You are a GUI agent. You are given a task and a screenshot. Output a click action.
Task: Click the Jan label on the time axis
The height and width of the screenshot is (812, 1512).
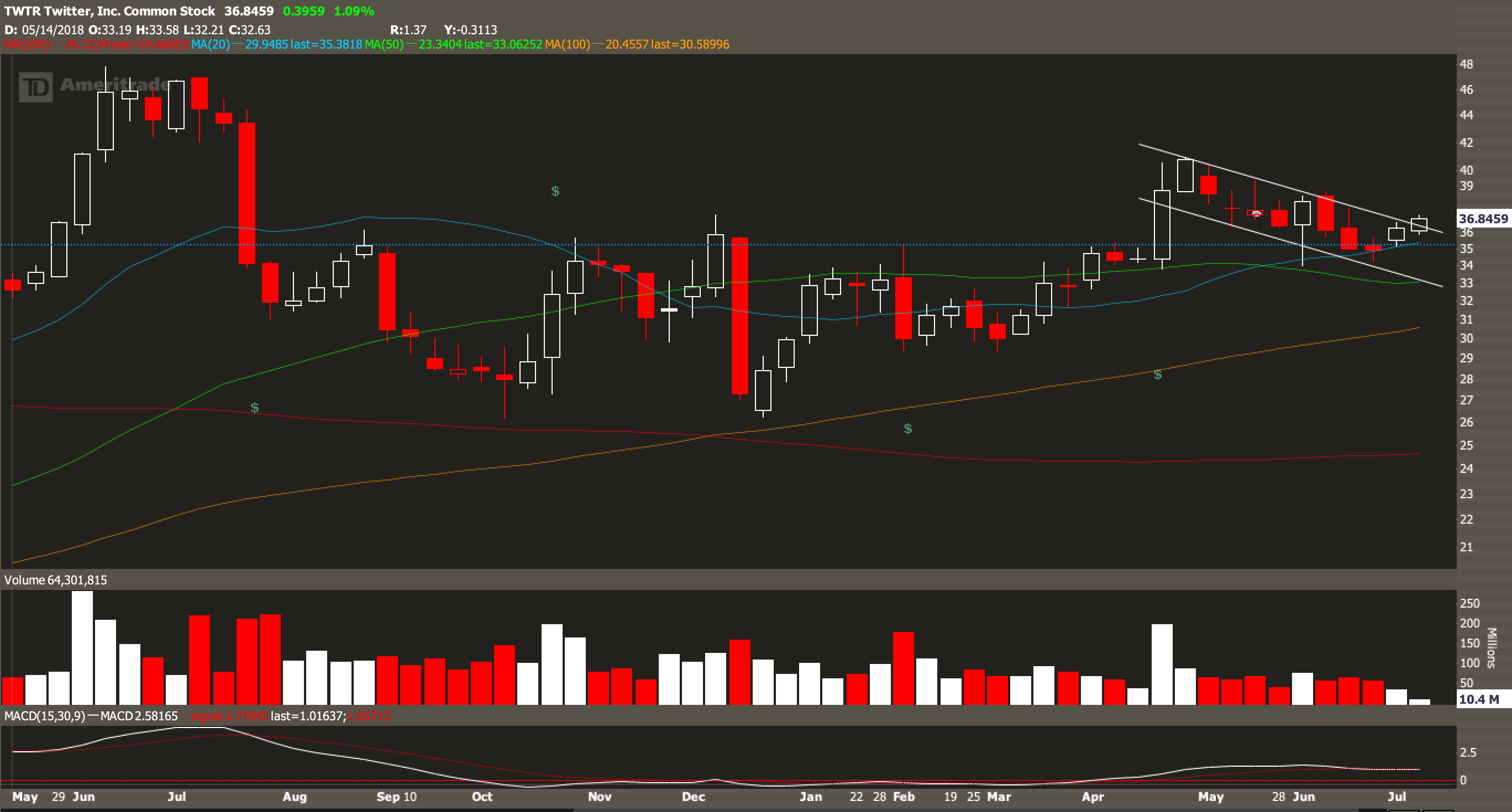[811, 796]
